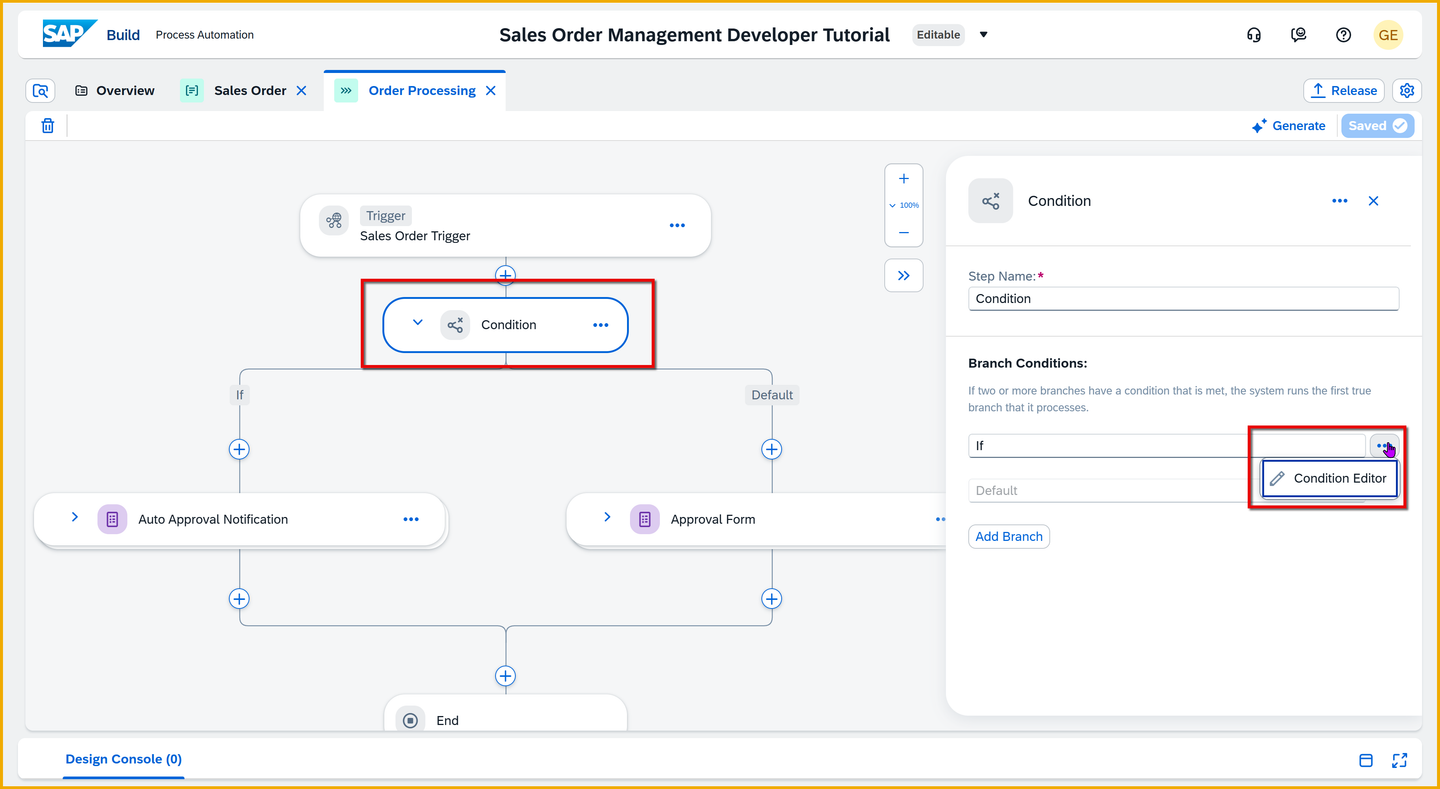The width and height of the screenshot is (1440, 789).
Task: Click the End node stop icon
Action: pyautogui.click(x=410, y=720)
